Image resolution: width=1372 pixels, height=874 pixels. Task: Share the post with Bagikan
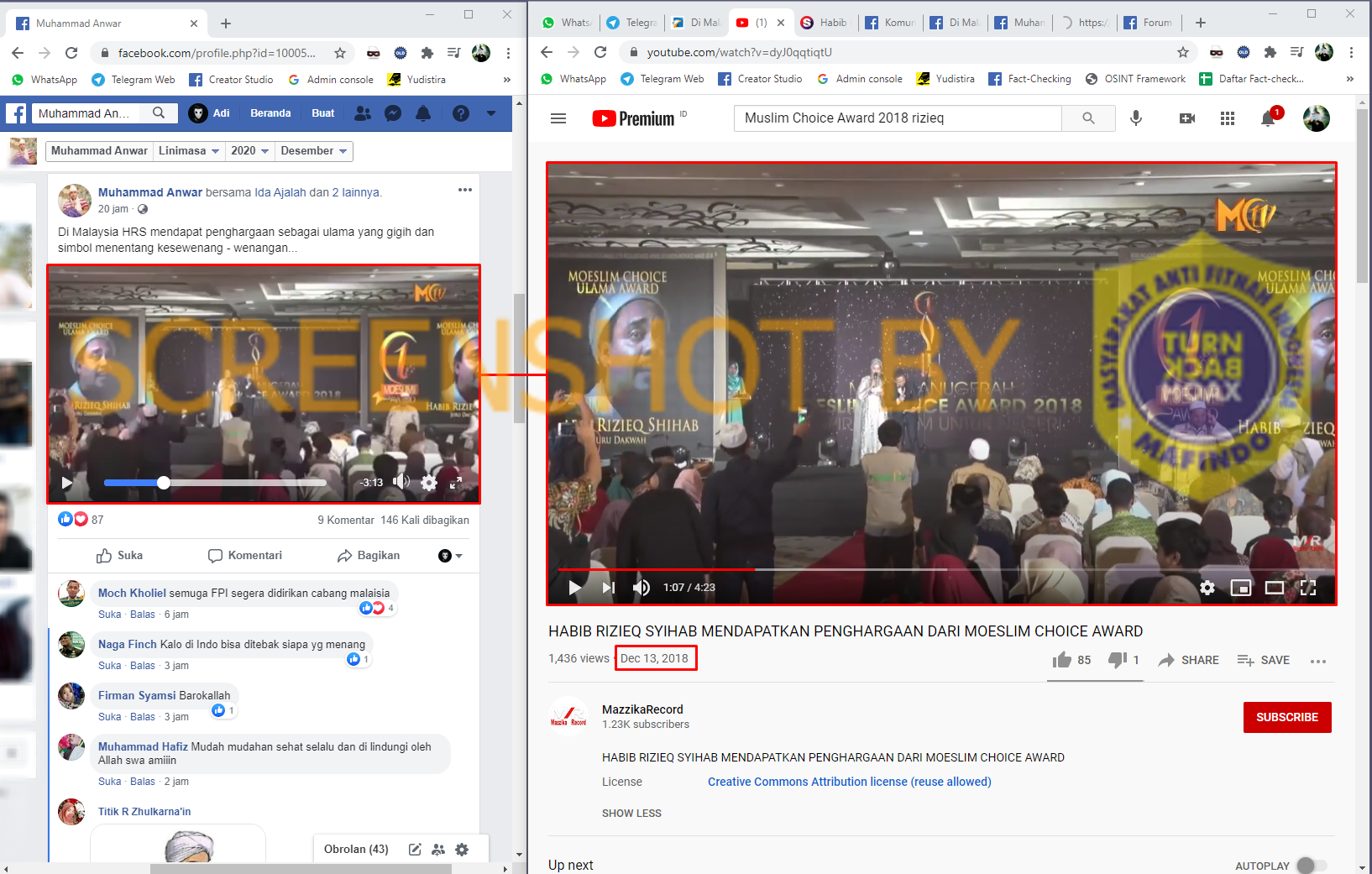(369, 556)
